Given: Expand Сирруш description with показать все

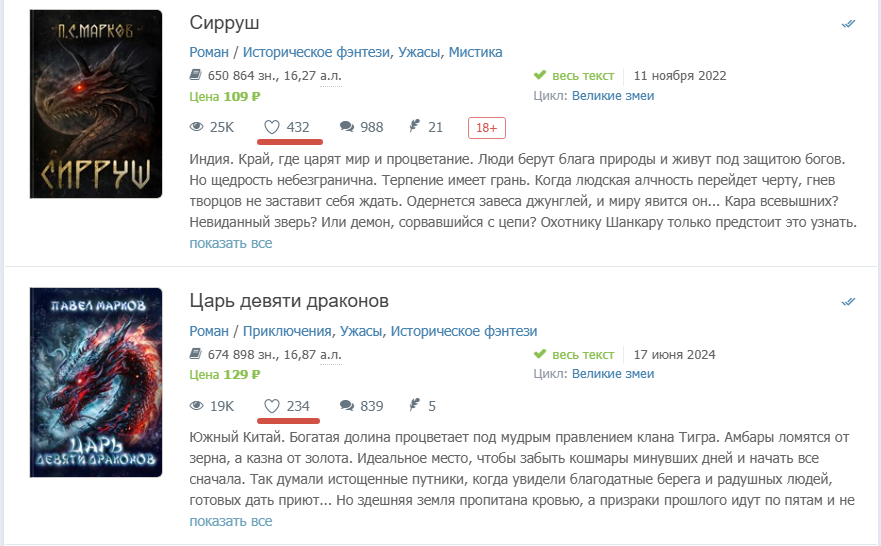Looking at the screenshot, I should 230,243.
